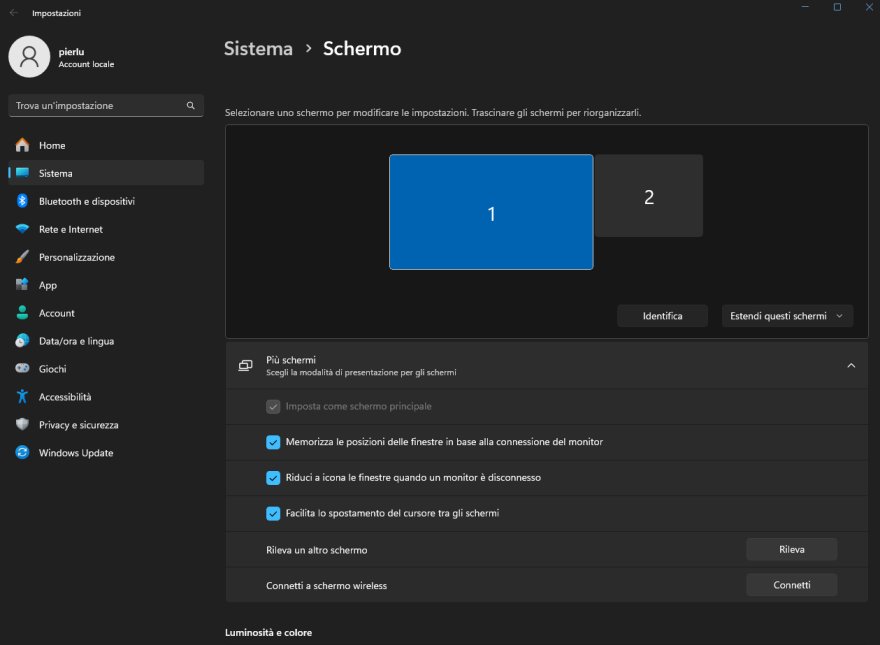This screenshot has width=880, height=645.
Task: Open Personalizzazione settings
Action: tap(106, 257)
